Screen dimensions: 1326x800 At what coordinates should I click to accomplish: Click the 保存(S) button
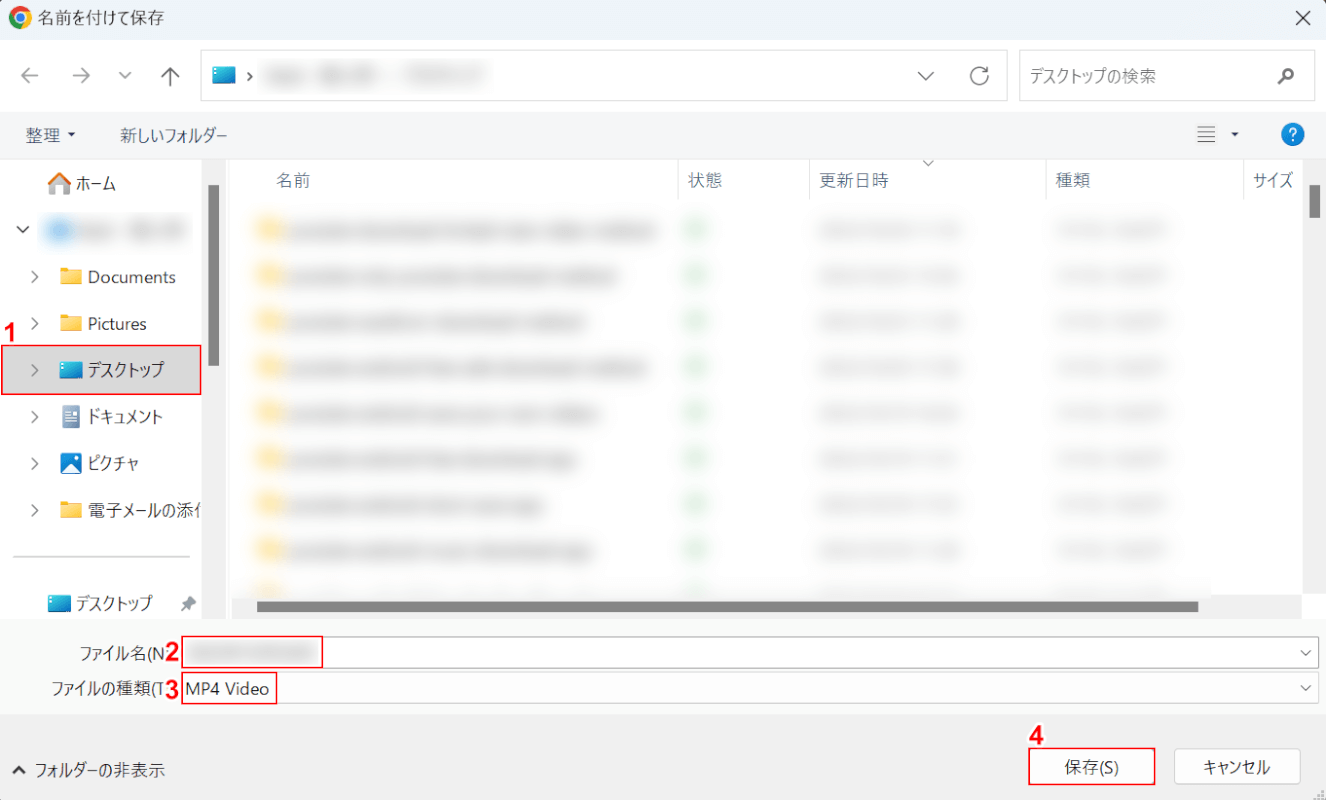tap(1091, 767)
